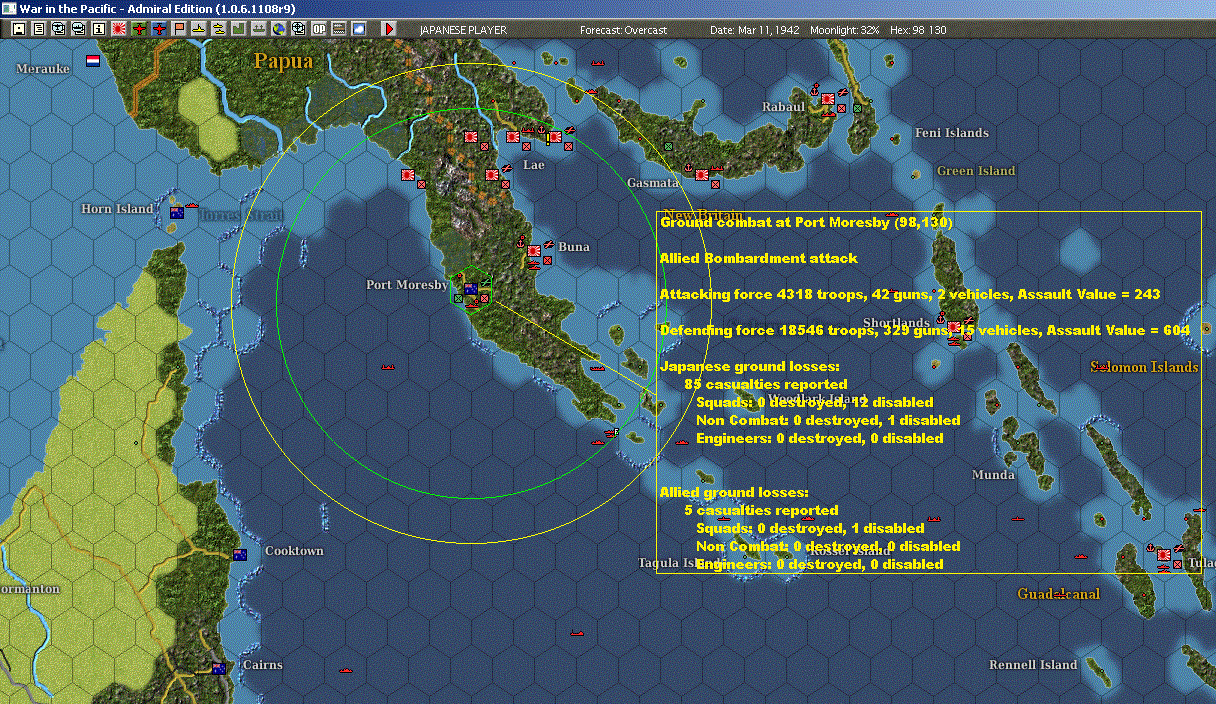Open the information 'i' toolbar icon
The image size is (1216, 704).
[98, 29]
